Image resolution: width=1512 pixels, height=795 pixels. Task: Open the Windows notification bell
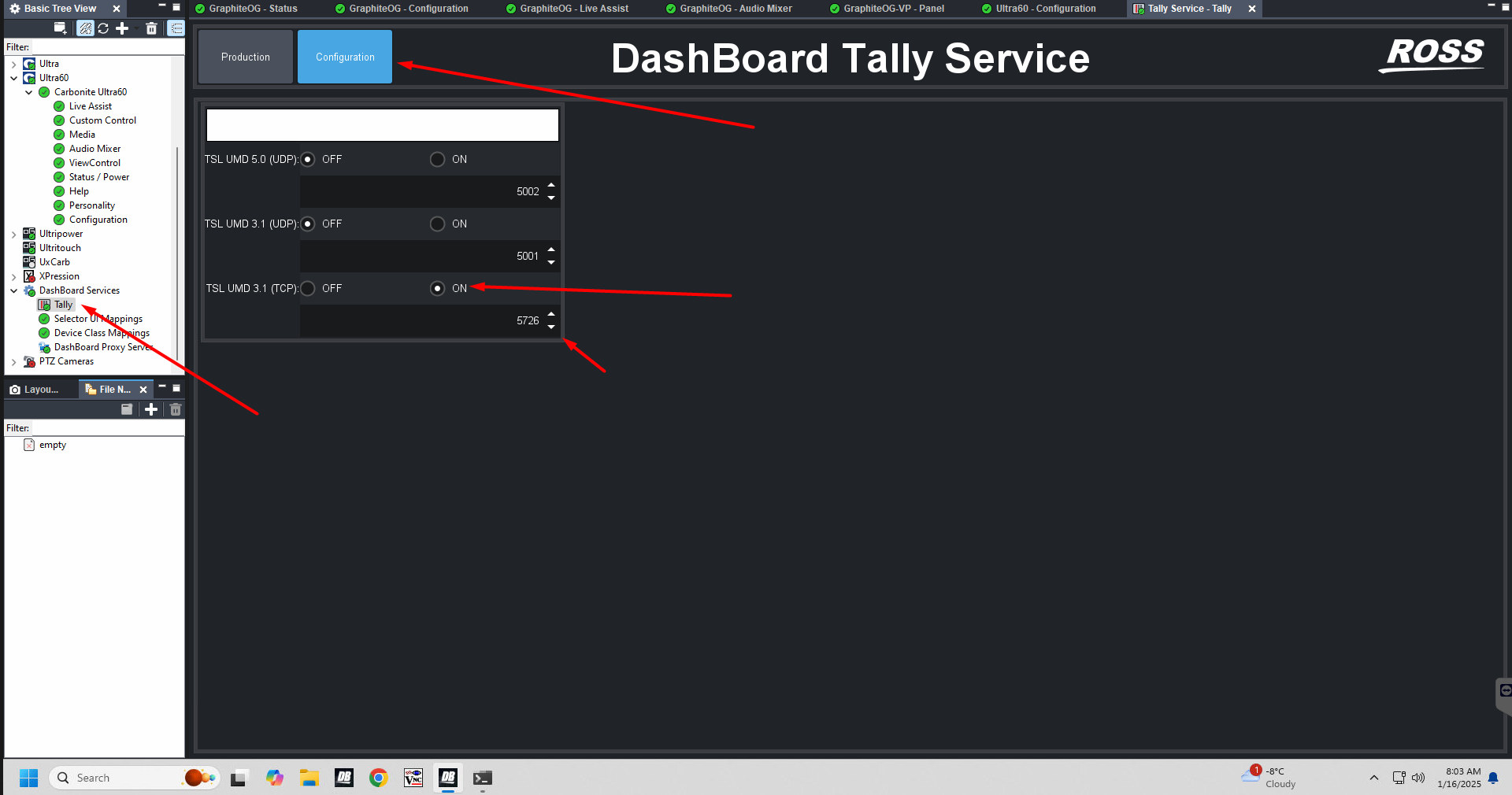1493,778
